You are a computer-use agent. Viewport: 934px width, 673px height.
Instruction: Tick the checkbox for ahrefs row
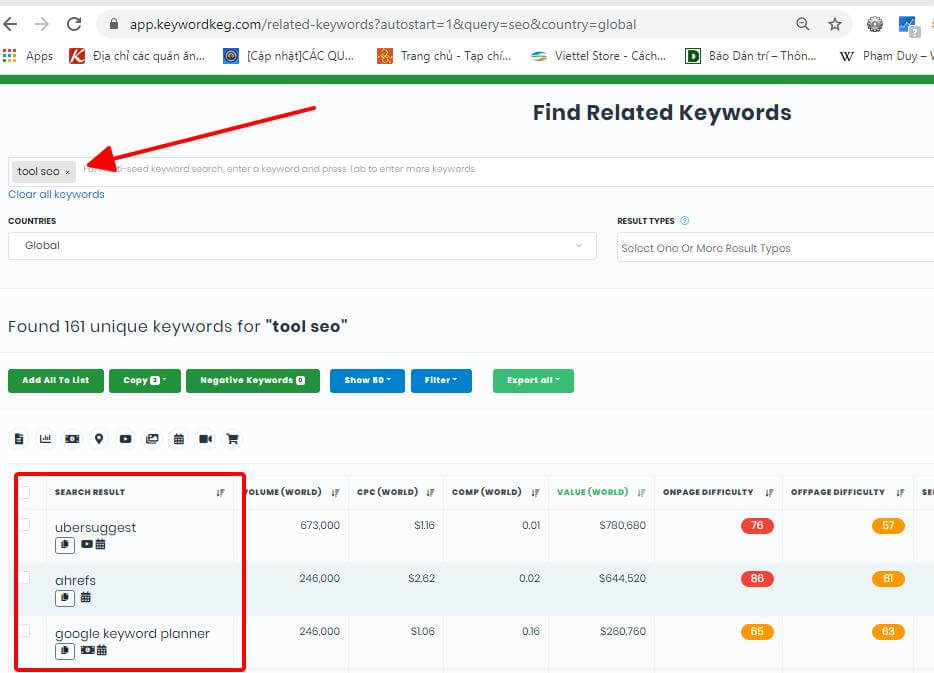24,577
